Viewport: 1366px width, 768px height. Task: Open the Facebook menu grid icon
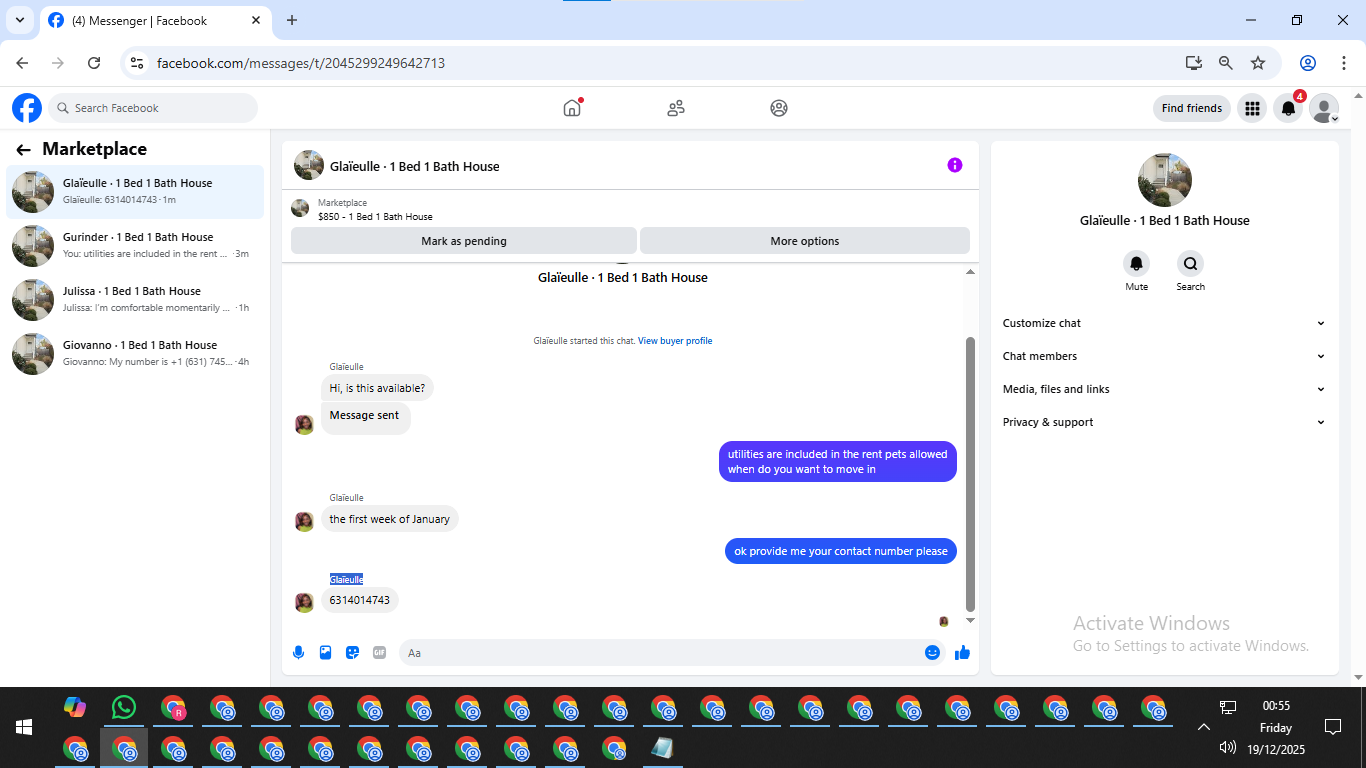tap(1252, 108)
